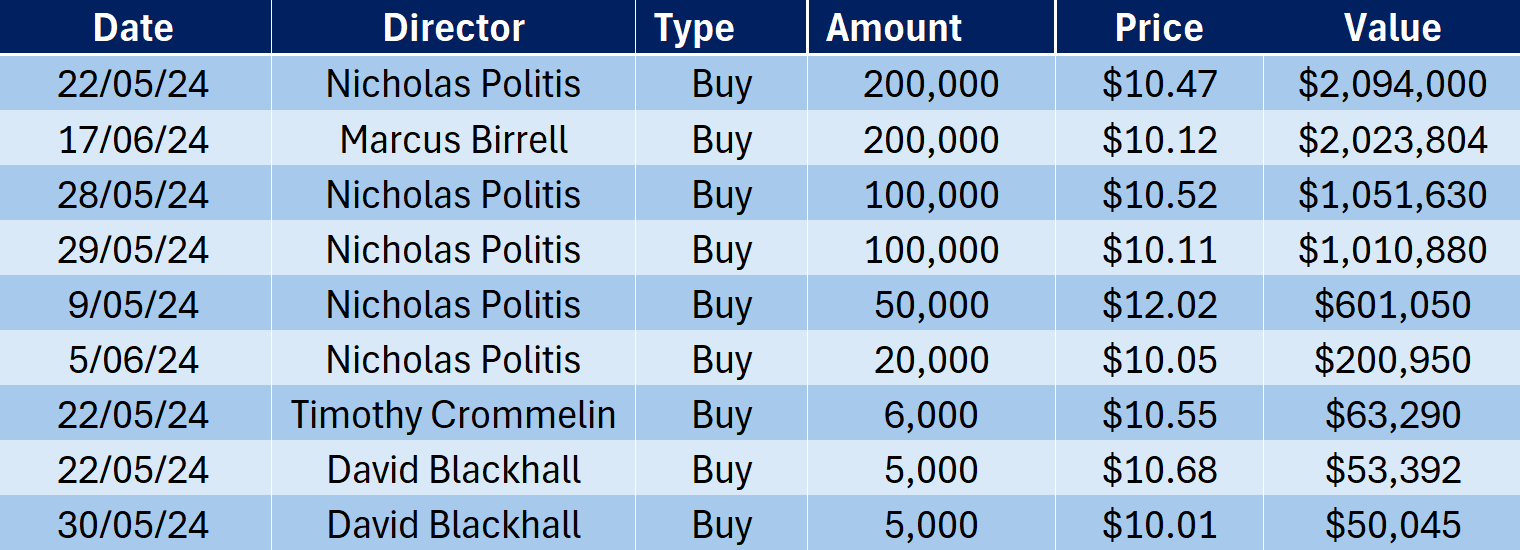Screen dimensions: 1520x550
Task: Select the $2,094,000 value cell
Action: [1392, 84]
